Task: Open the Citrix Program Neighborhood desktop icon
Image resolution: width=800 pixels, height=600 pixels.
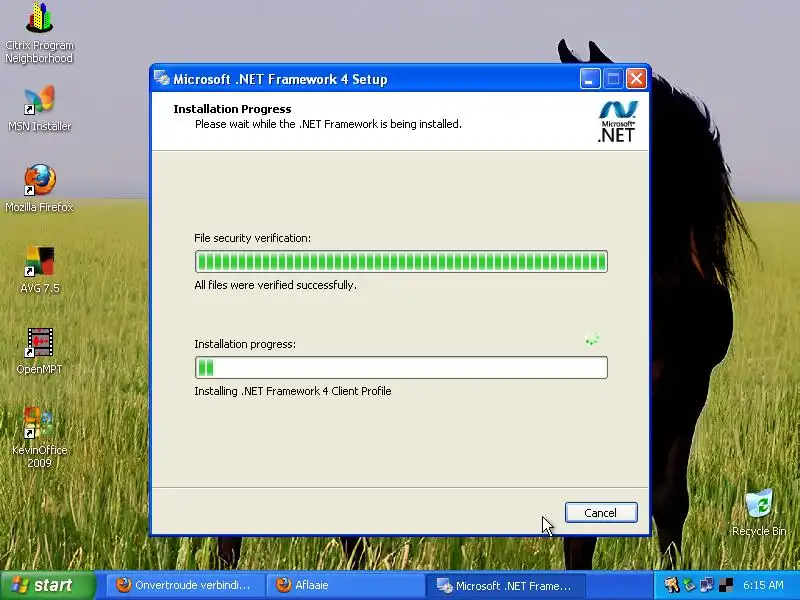Action: pyautogui.click(x=39, y=33)
